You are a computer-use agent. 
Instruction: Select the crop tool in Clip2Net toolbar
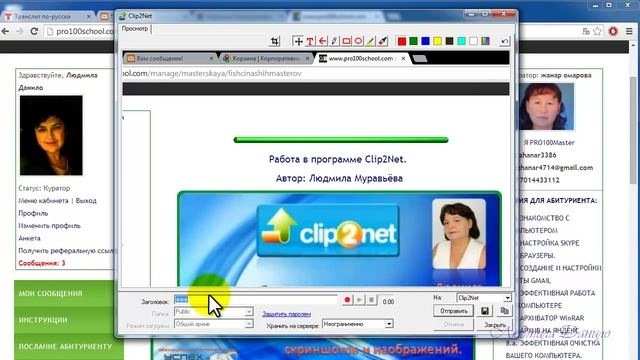click(275, 41)
